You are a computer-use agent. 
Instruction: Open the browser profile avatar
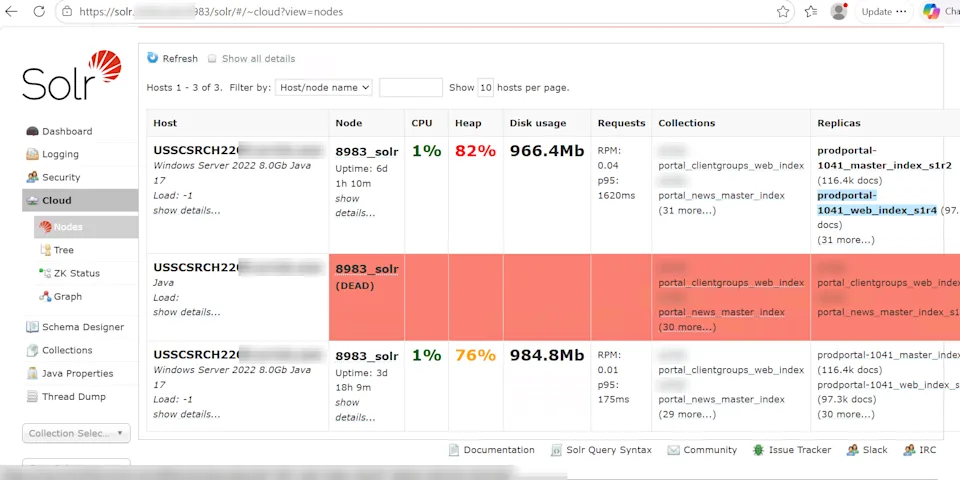(x=839, y=12)
